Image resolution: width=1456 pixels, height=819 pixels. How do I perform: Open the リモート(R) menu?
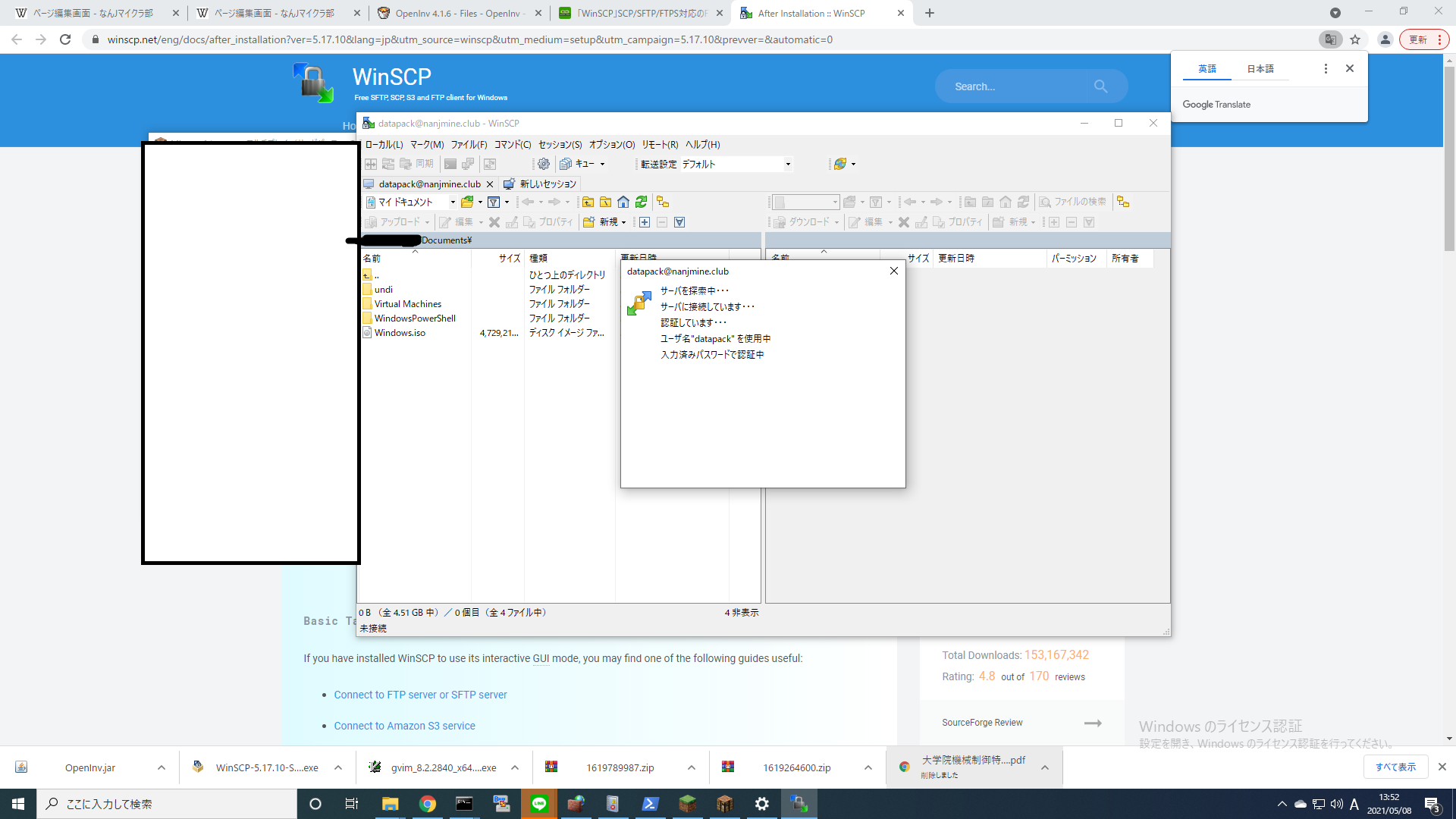660,144
